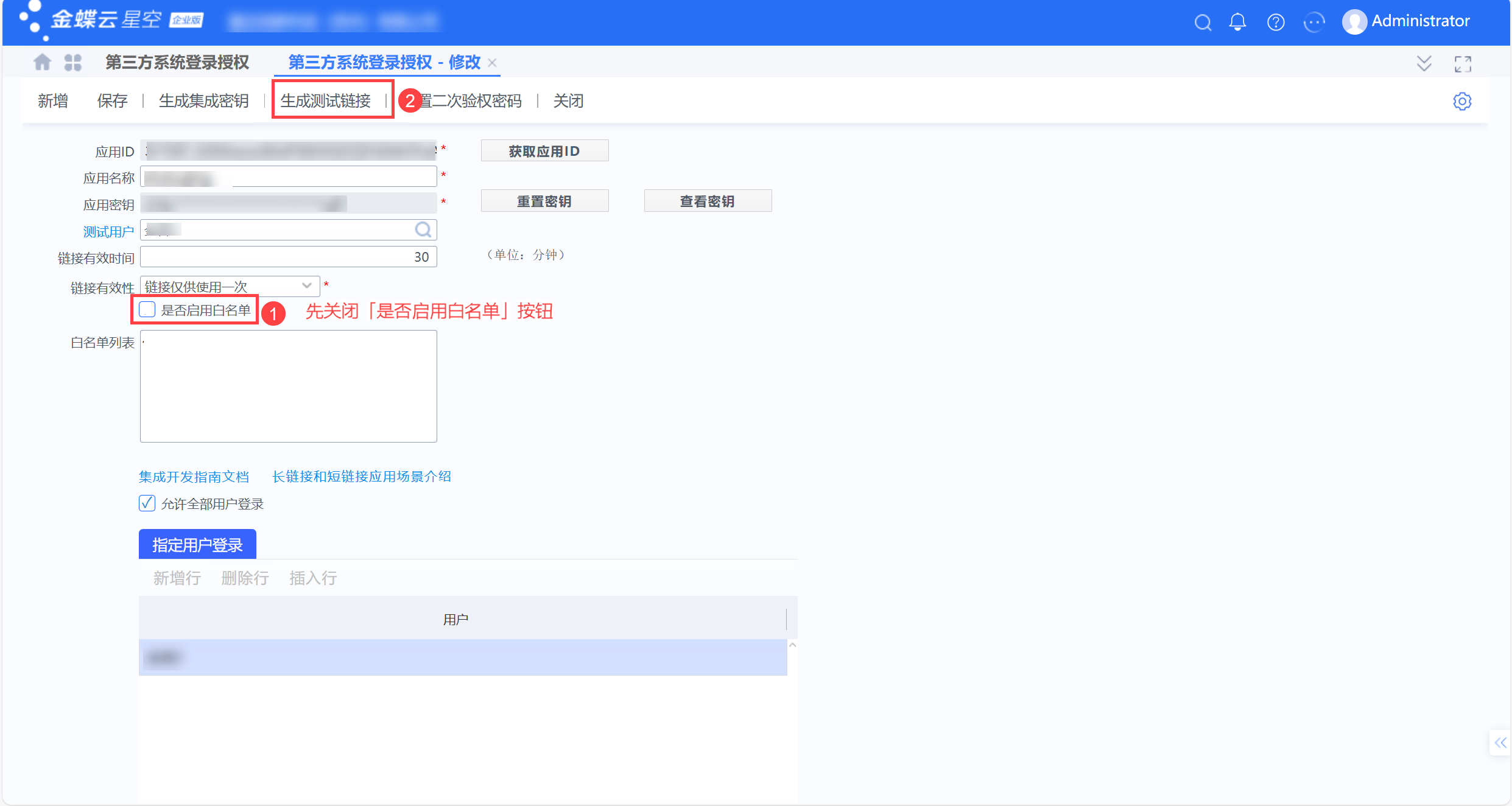Click the 查看密钥 button
Viewport: 1512px width, 806px height.
click(x=708, y=201)
